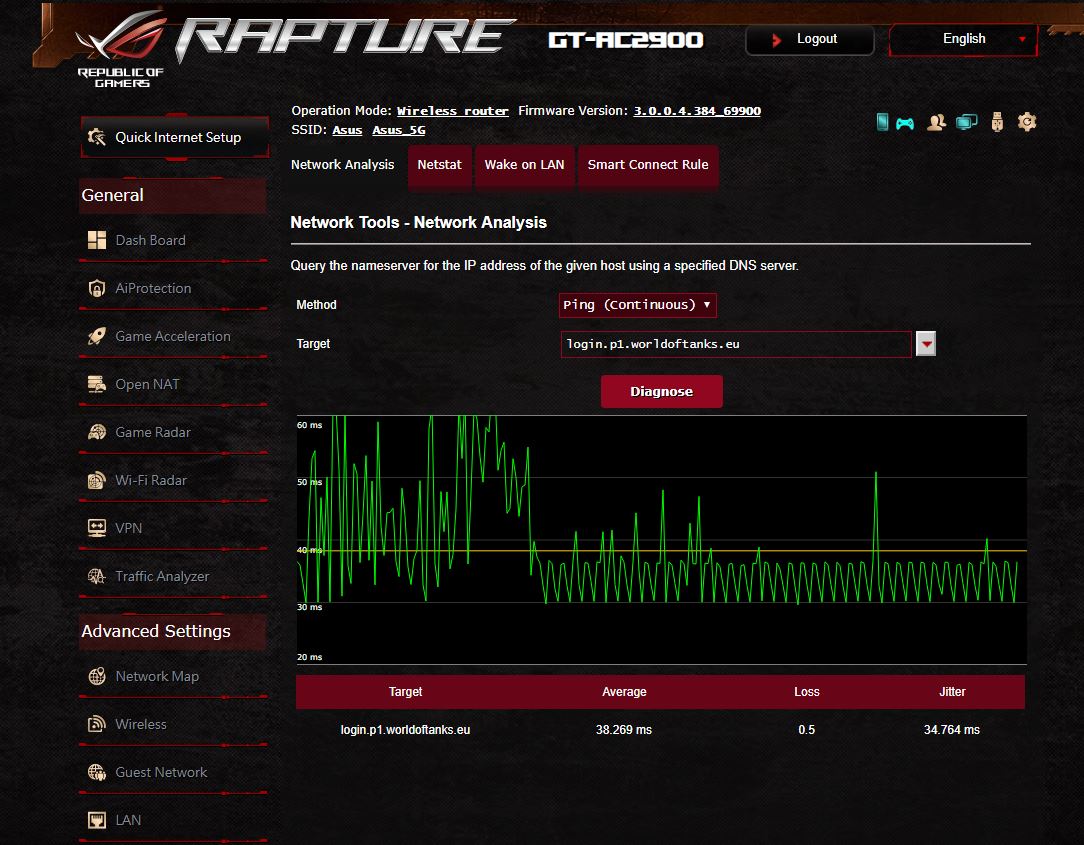This screenshot has height=845, width=1084.
Task: Click the GT-AC2900 model name
Action: click(x=626, y=40)
